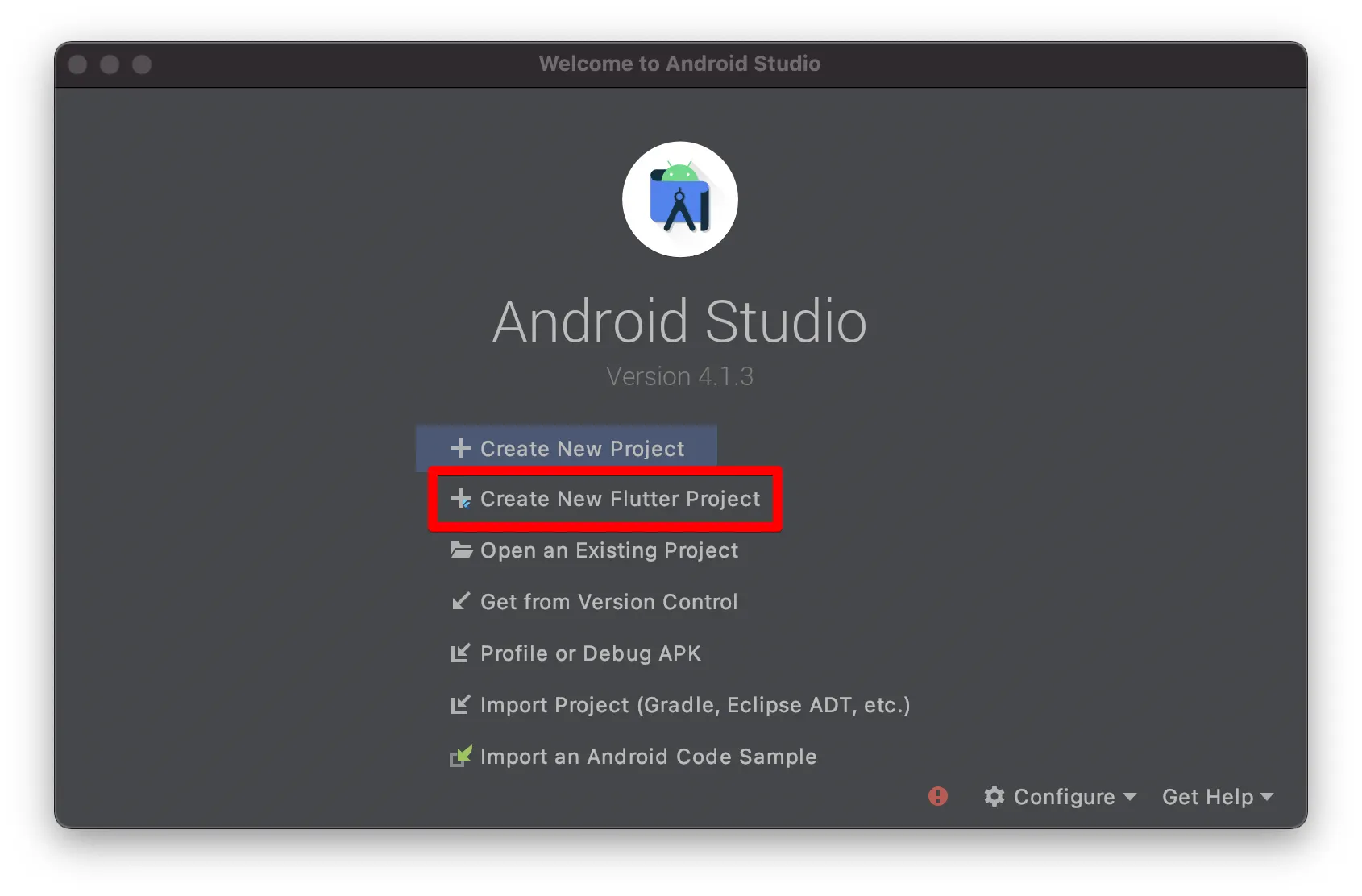The height and width of the screenshot is (896, 1362).
Task: Click the Android Studio logo
Action: coord(680,199)
